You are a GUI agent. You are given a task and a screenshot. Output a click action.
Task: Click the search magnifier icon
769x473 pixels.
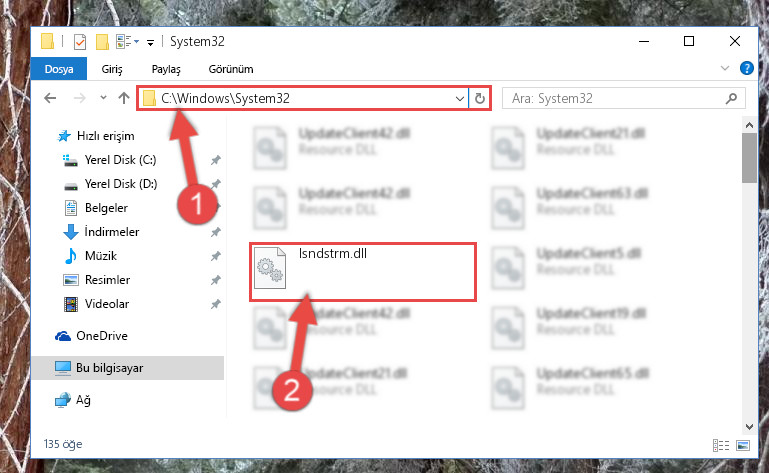731,99
